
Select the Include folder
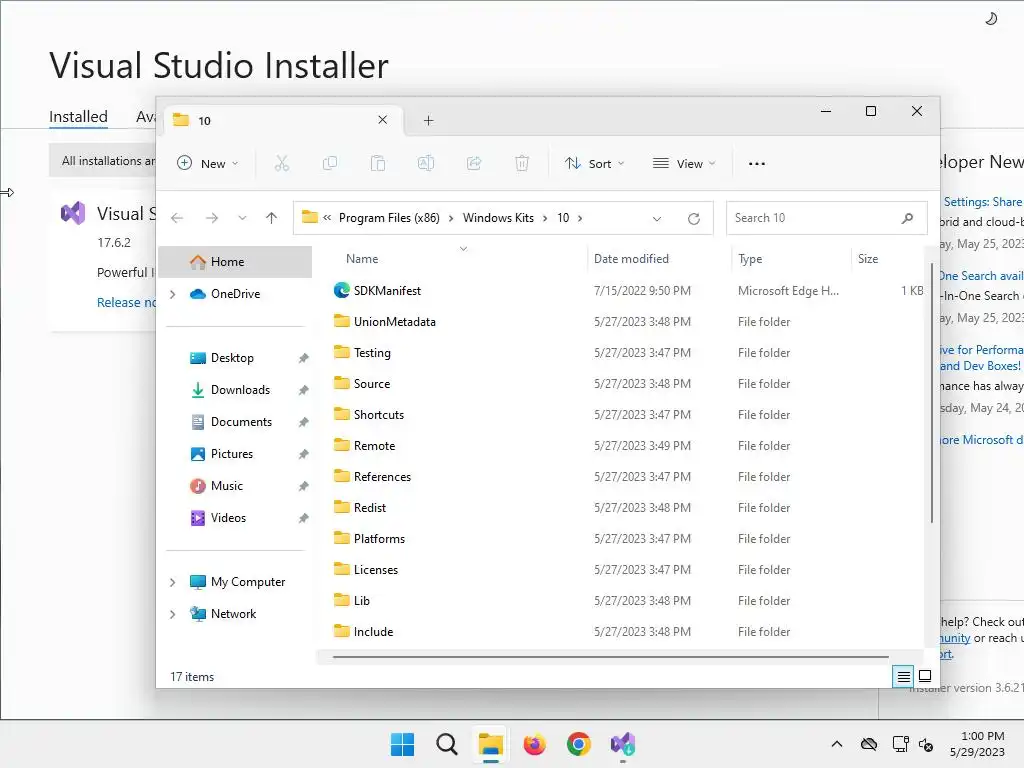coord(374,632)
